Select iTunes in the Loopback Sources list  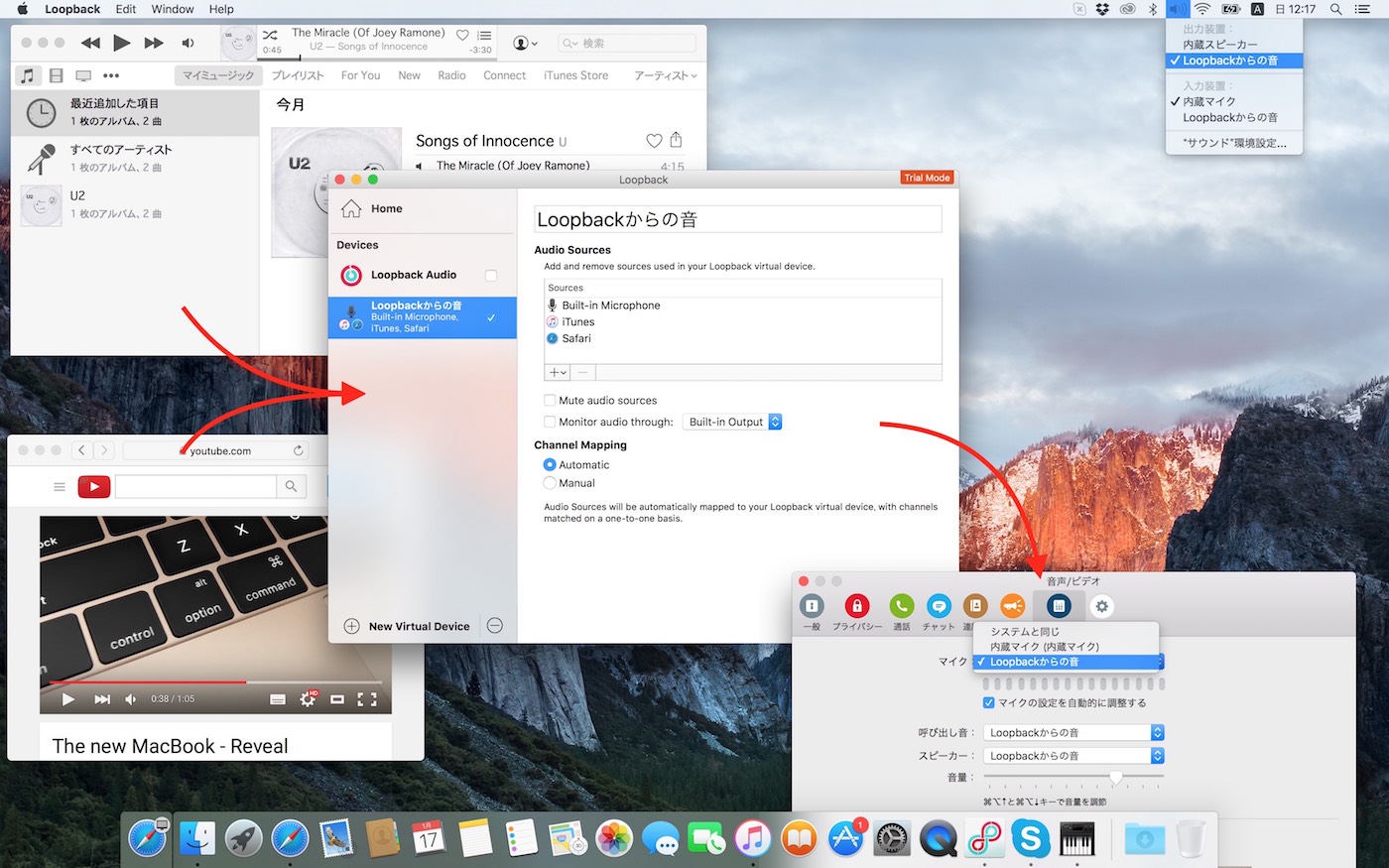tap(743, 322)
